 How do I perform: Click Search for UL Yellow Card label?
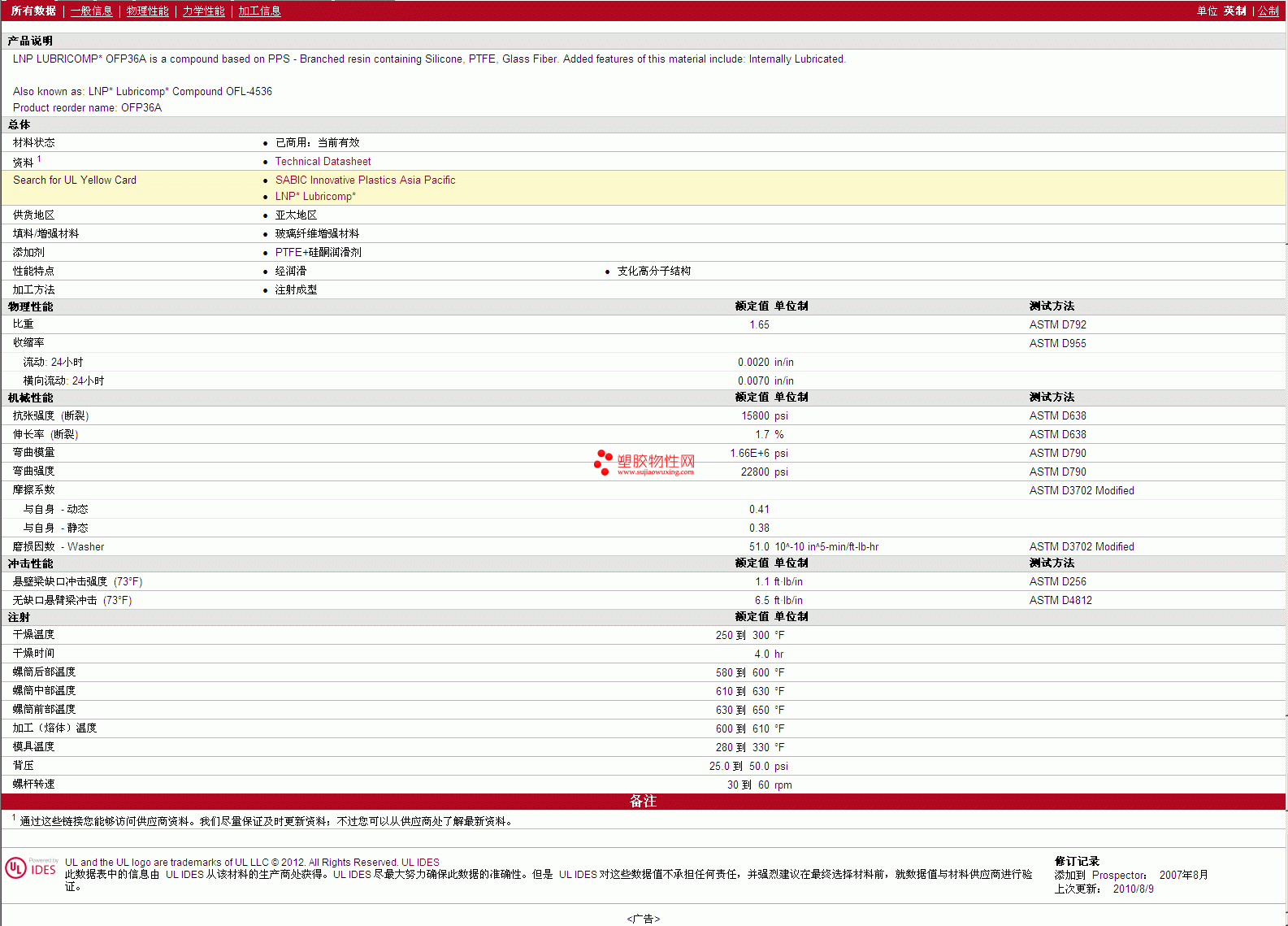point(75,180)
